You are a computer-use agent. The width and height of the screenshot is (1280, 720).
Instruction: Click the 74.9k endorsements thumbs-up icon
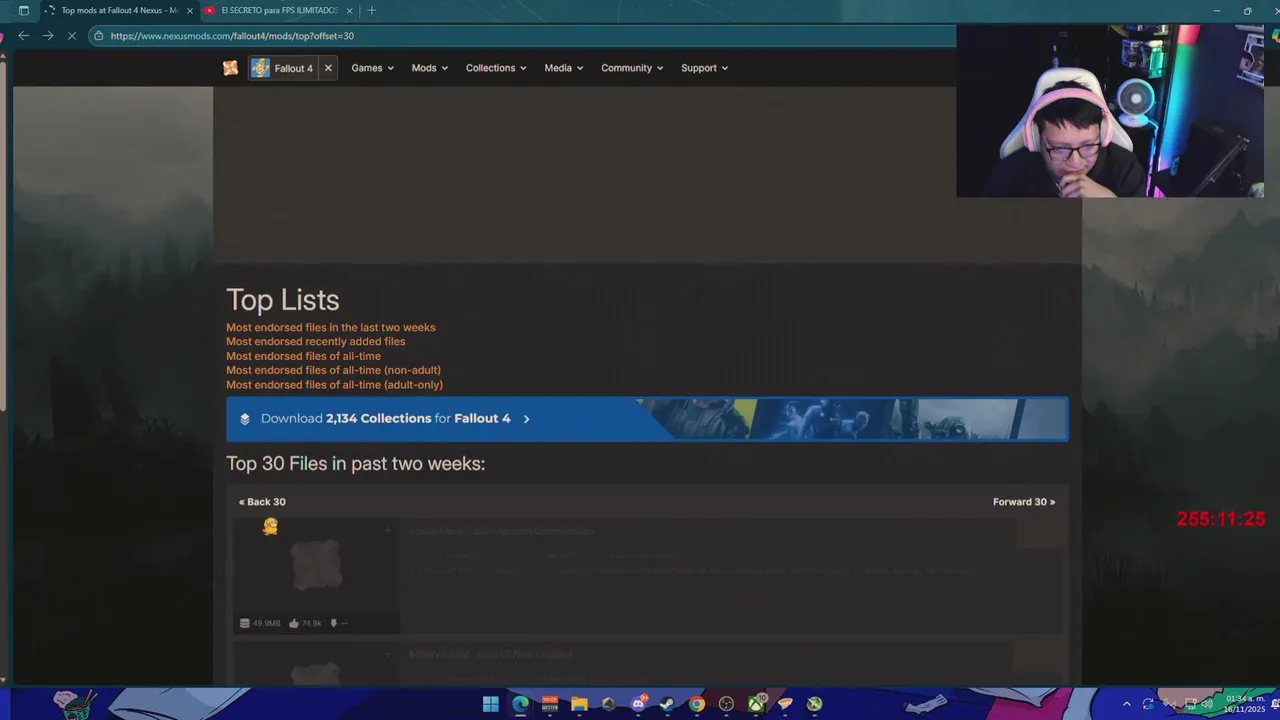pos(294,623)
